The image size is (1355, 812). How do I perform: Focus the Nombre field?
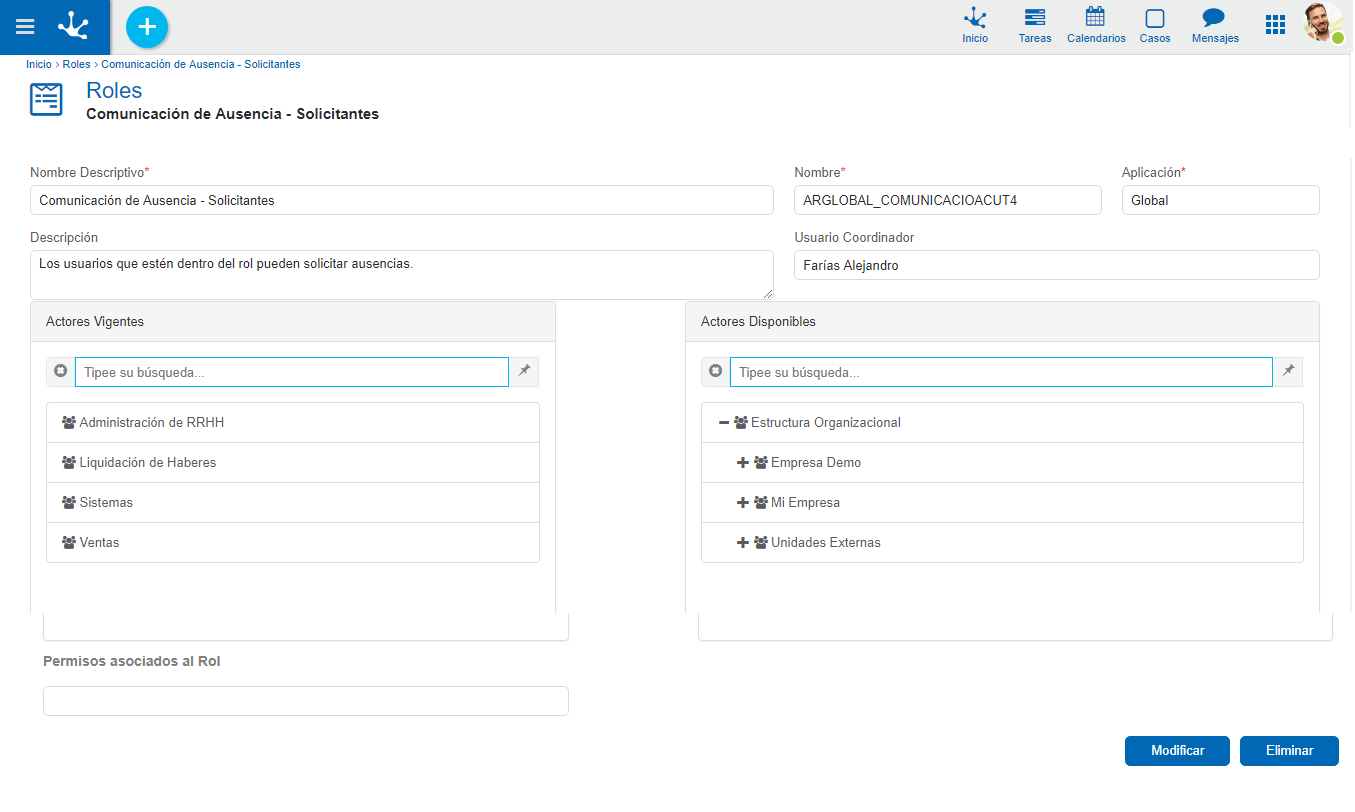coord(948,200)
